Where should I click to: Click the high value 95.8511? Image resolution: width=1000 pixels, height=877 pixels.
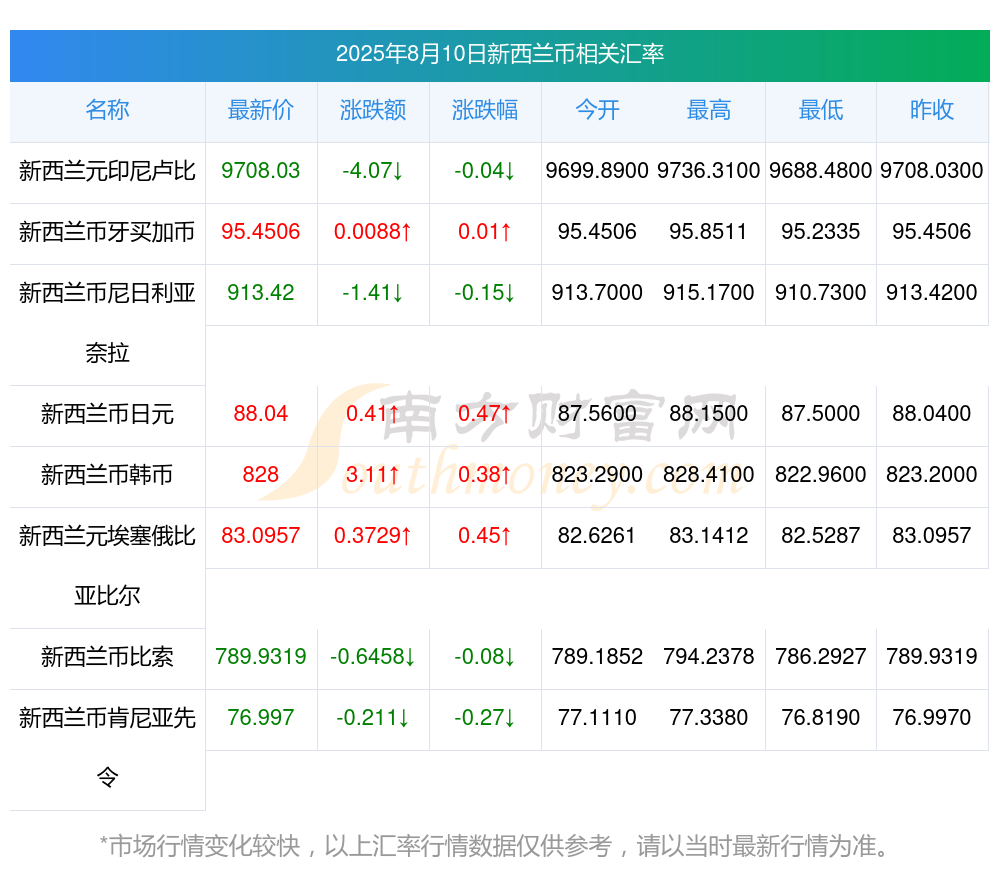(x=709, y=232)
